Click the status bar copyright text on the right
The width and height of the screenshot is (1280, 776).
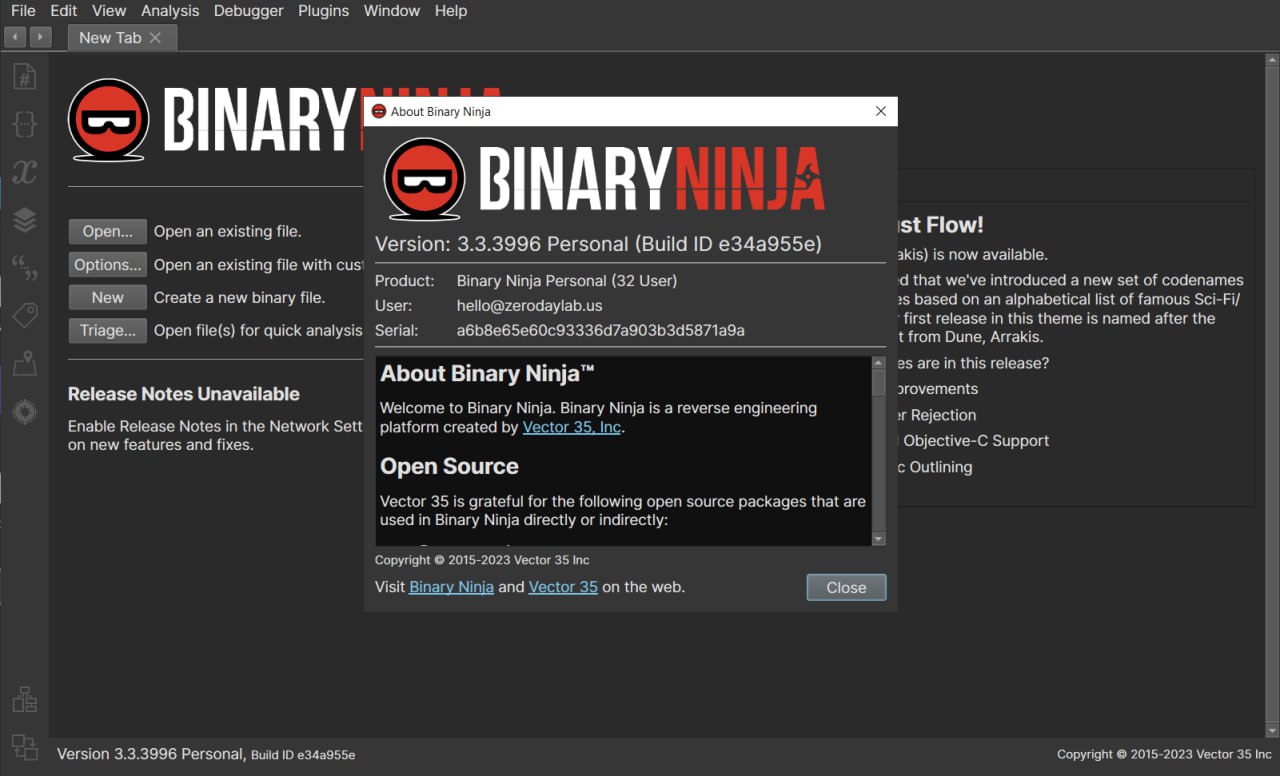(1165, 754)
